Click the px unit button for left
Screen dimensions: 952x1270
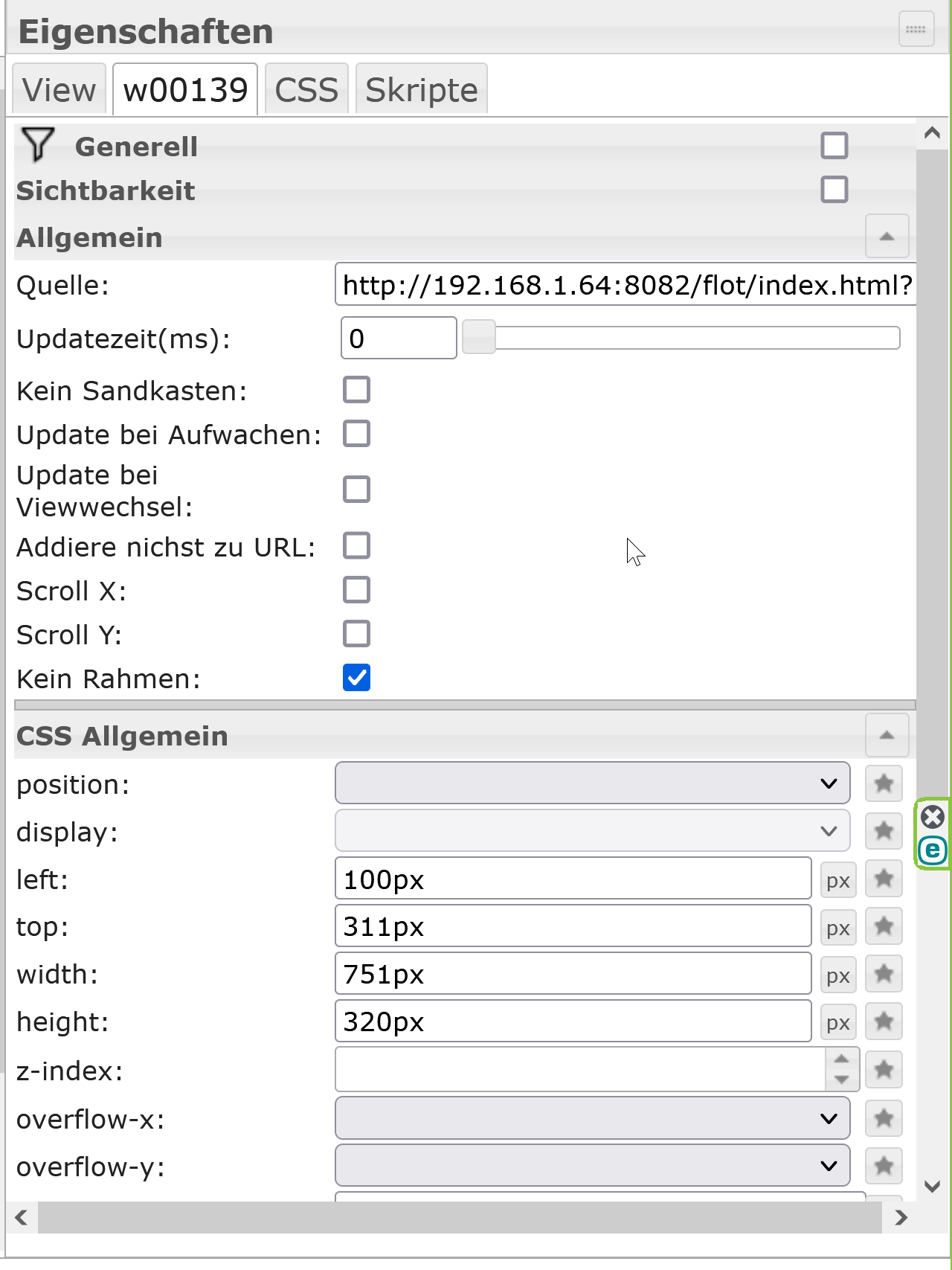(x=838, y=881)
